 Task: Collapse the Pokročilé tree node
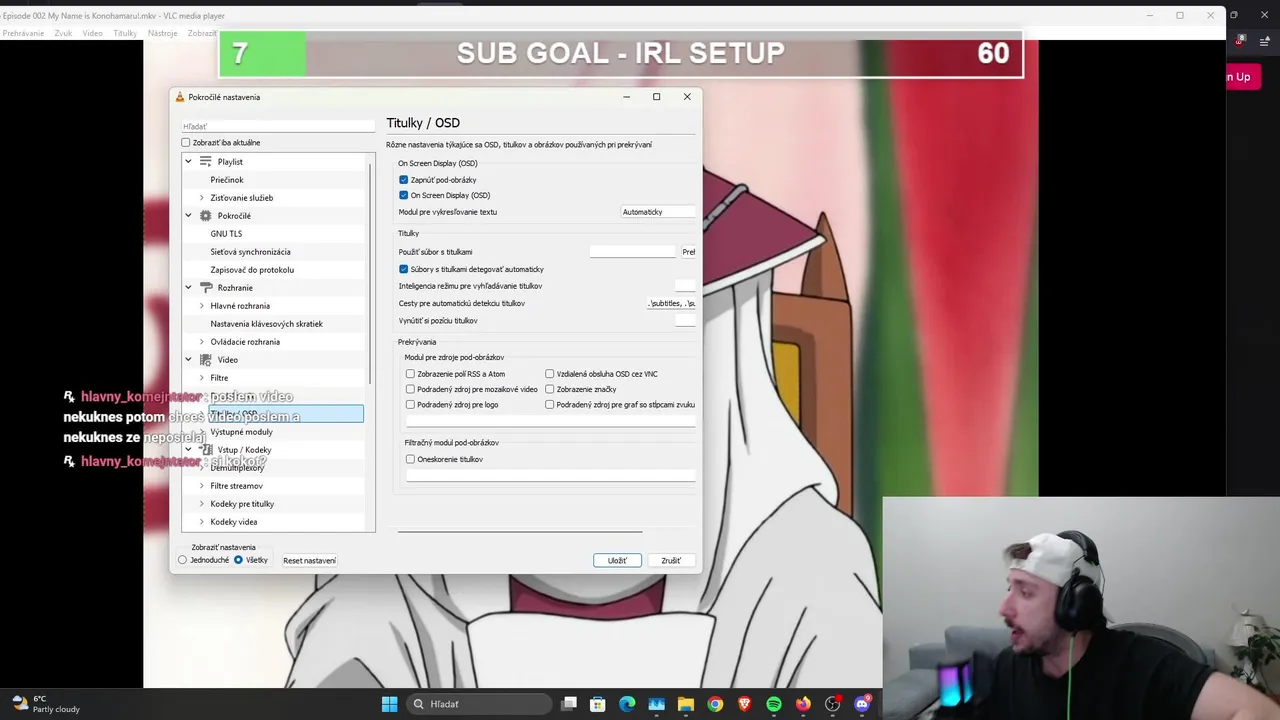tap(188, 216)
